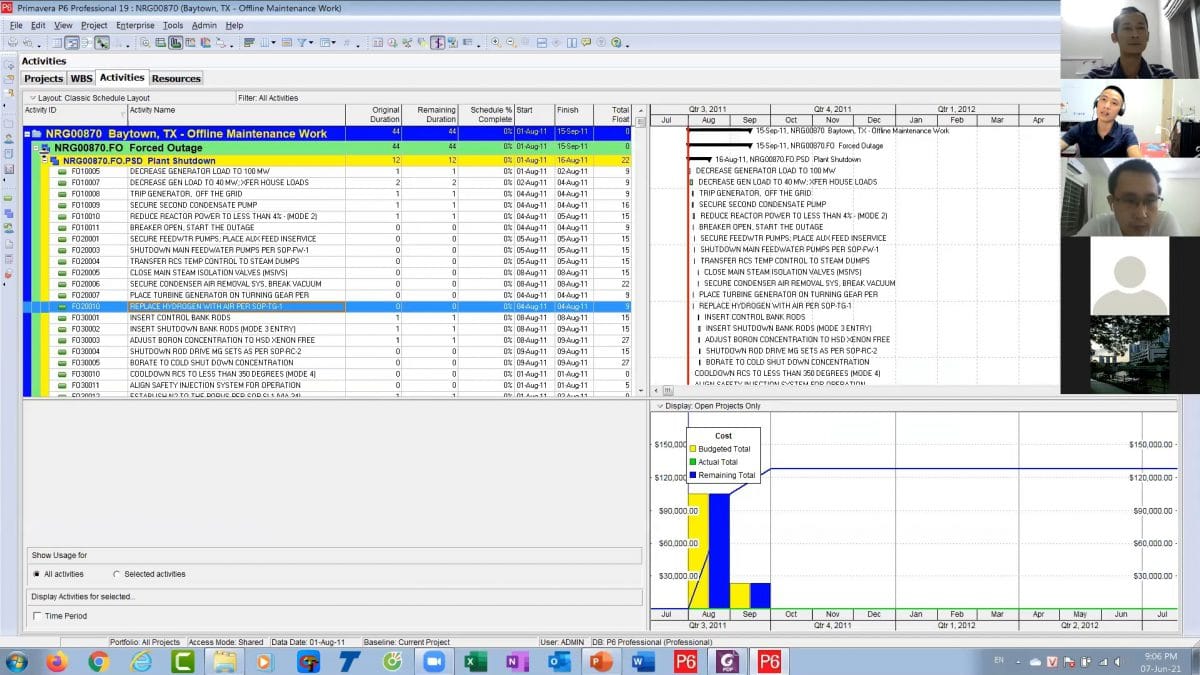Collapse the NRG00870 Baytown project group
The width and height of the screenshot is (1200, 675).
tap(27, 133)
